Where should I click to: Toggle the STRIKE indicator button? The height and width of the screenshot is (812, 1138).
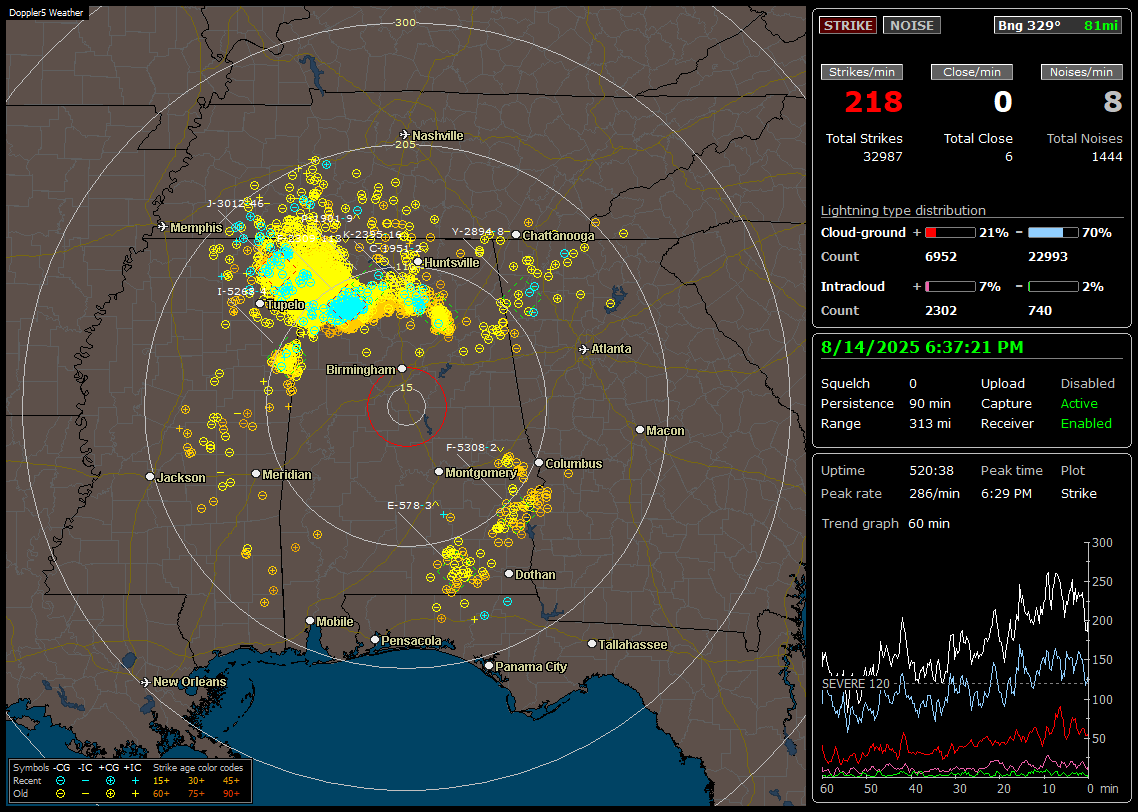coord(848,25)
